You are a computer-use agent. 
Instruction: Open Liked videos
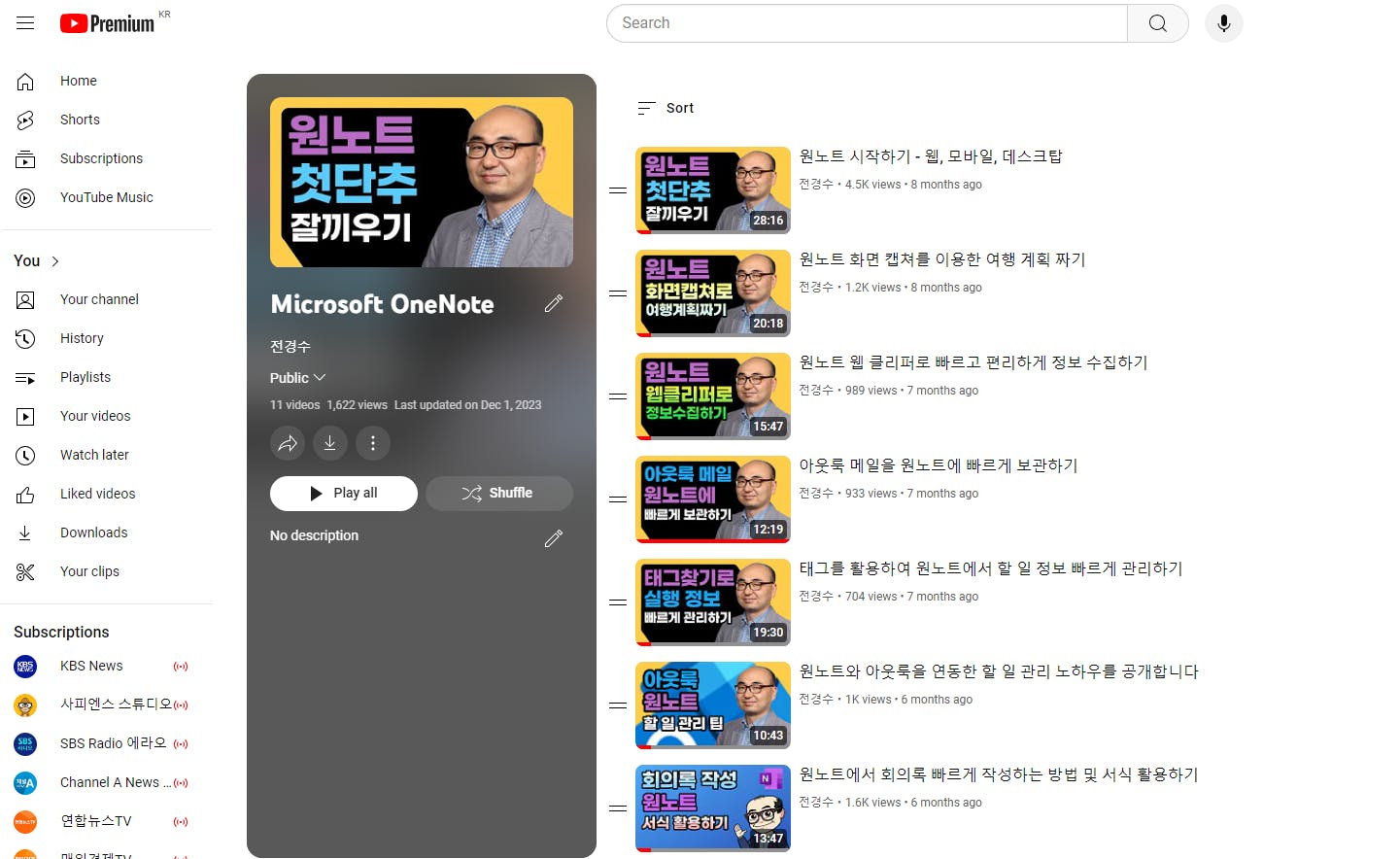pyautogui.click(x=106, y=494)
